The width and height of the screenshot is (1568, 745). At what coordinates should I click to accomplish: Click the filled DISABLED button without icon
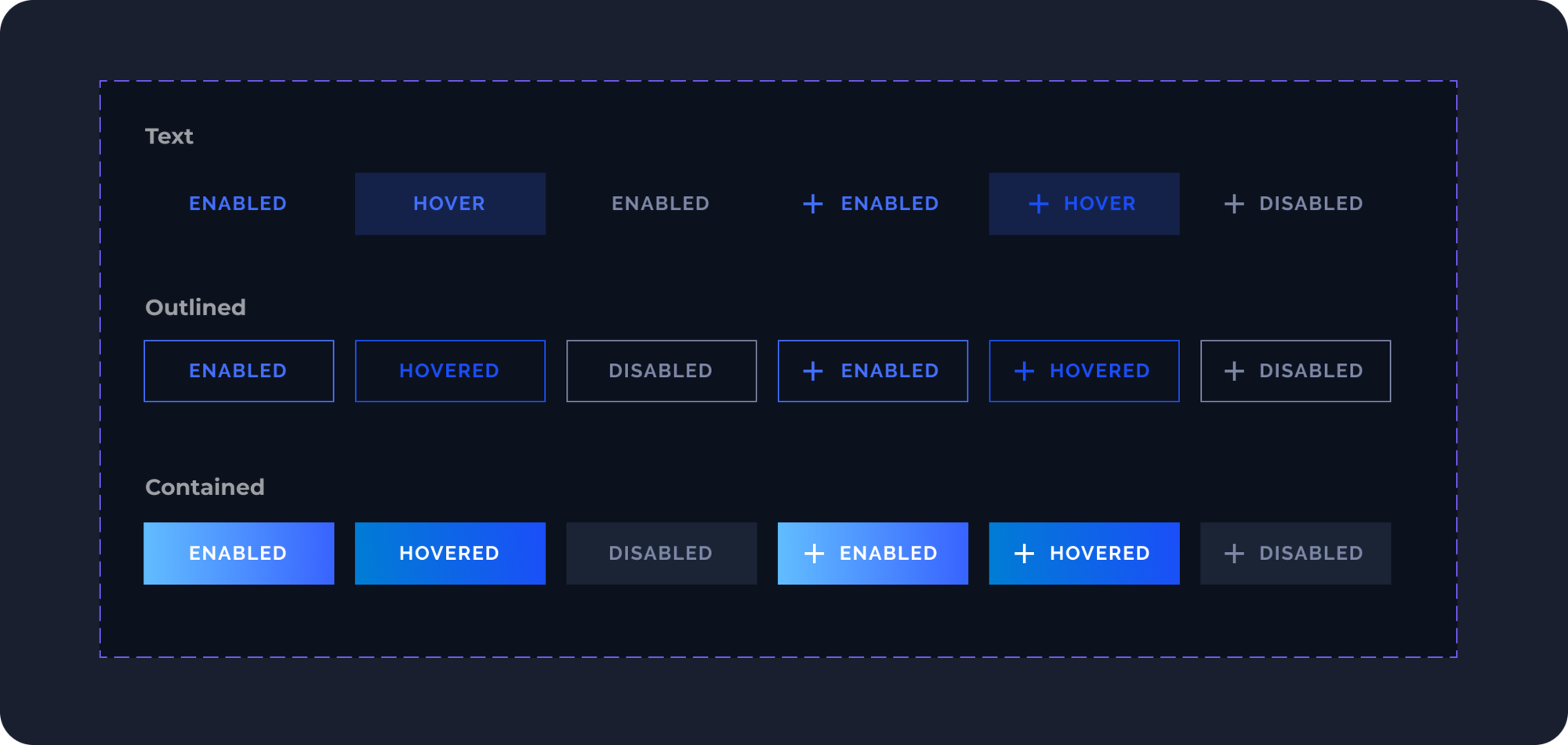(x=662, y=554)
